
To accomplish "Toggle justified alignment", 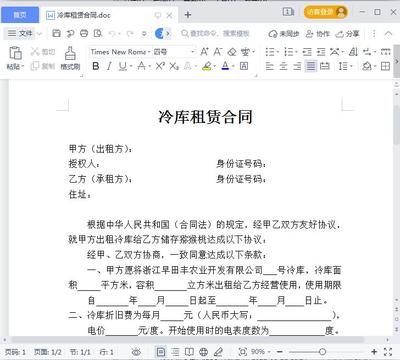I will pos(311,66).
